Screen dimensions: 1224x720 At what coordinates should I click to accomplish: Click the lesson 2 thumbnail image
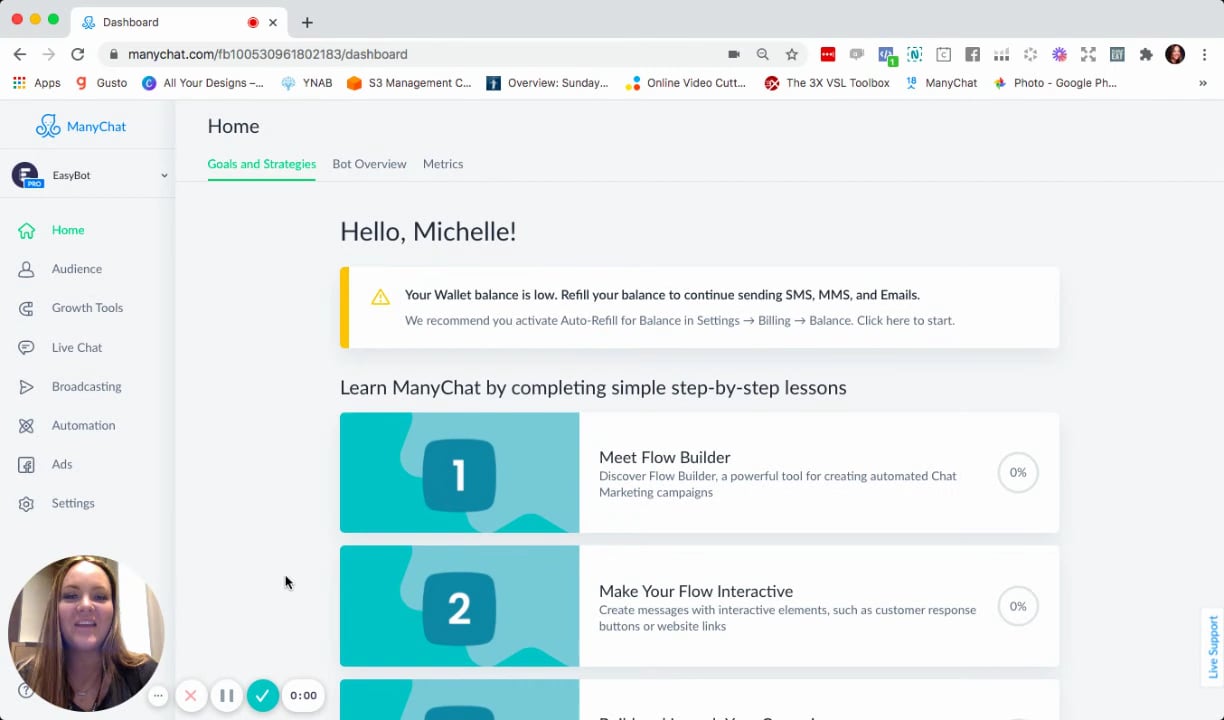459,606
